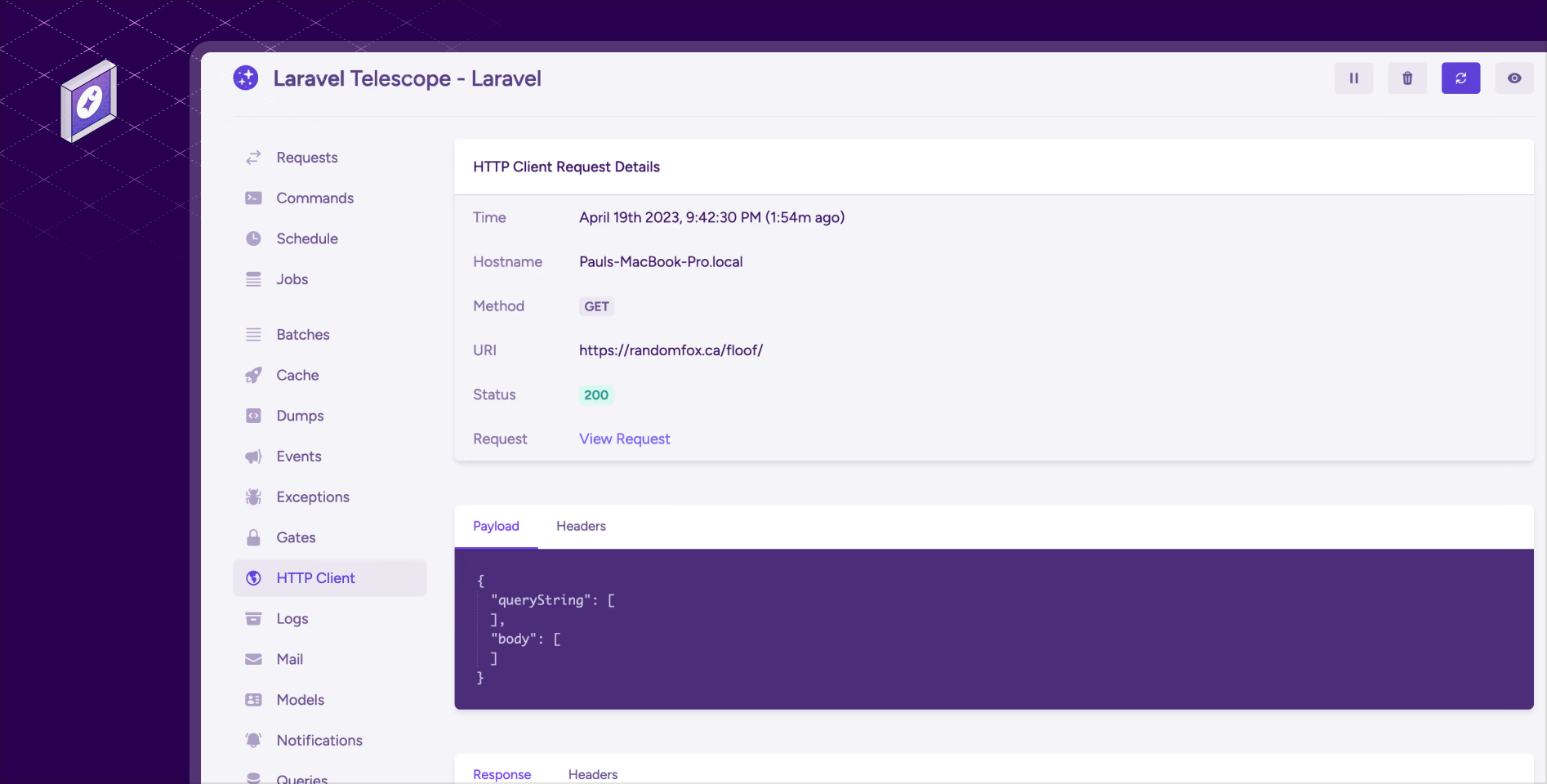Switch to the request Headers tab
Image resolution: width=1547 pixels, height=784 pixels.
pos(581,527)
